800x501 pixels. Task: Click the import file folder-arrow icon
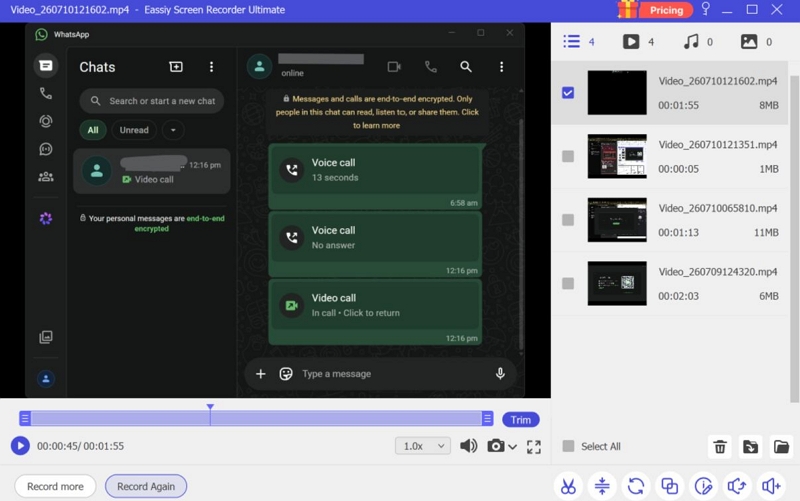tap(750, 447)
